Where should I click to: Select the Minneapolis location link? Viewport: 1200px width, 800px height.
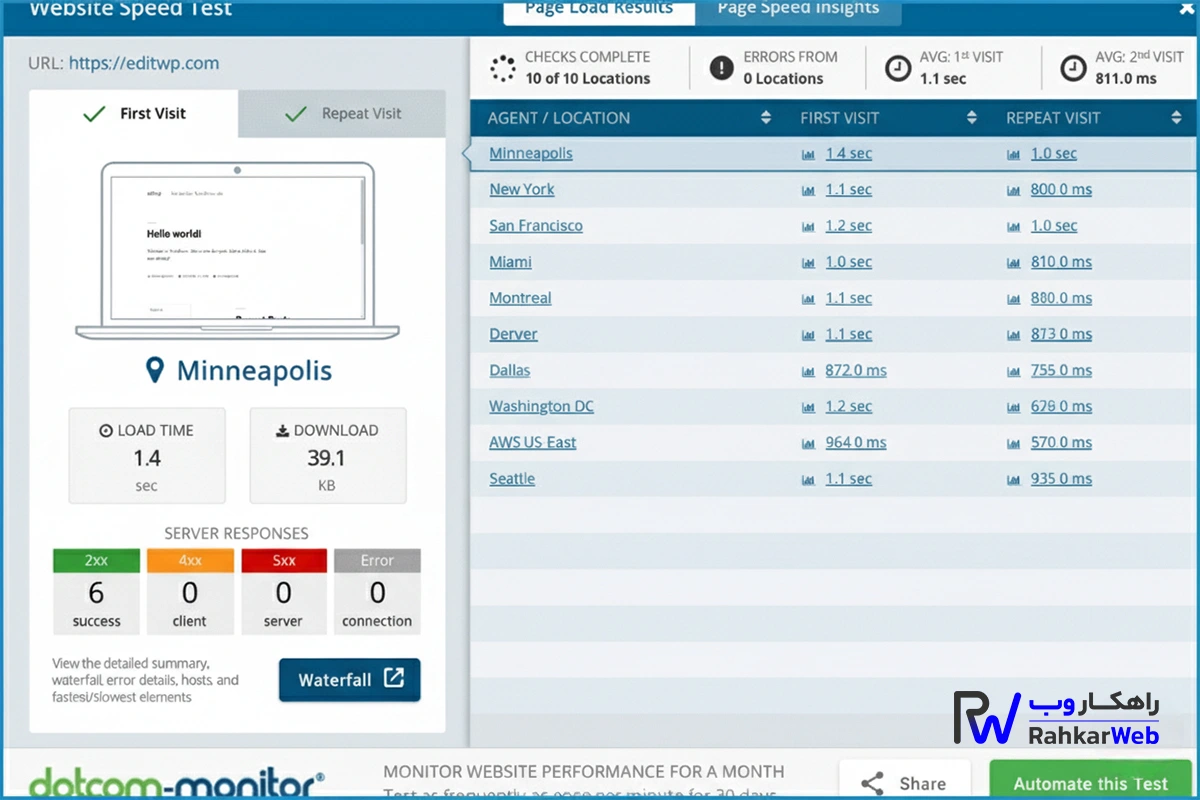[531, 154]
